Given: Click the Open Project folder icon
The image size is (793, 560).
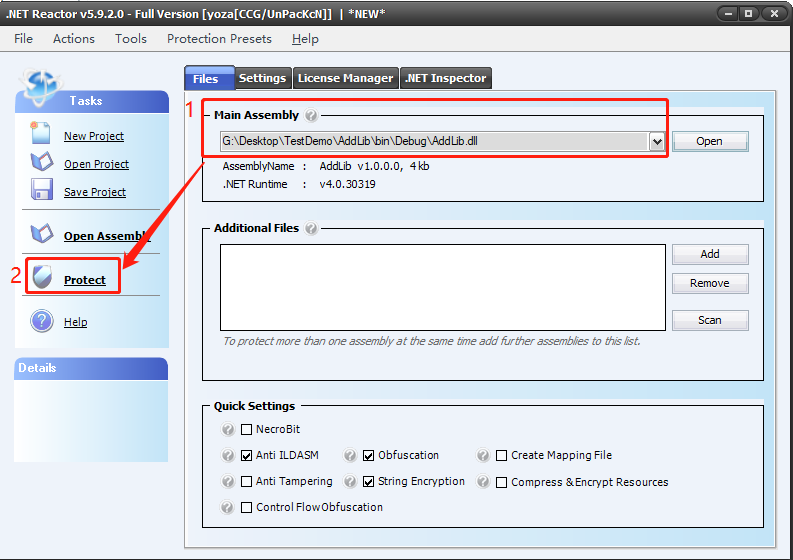Looking at the screenshot, I should pos(41,162).
